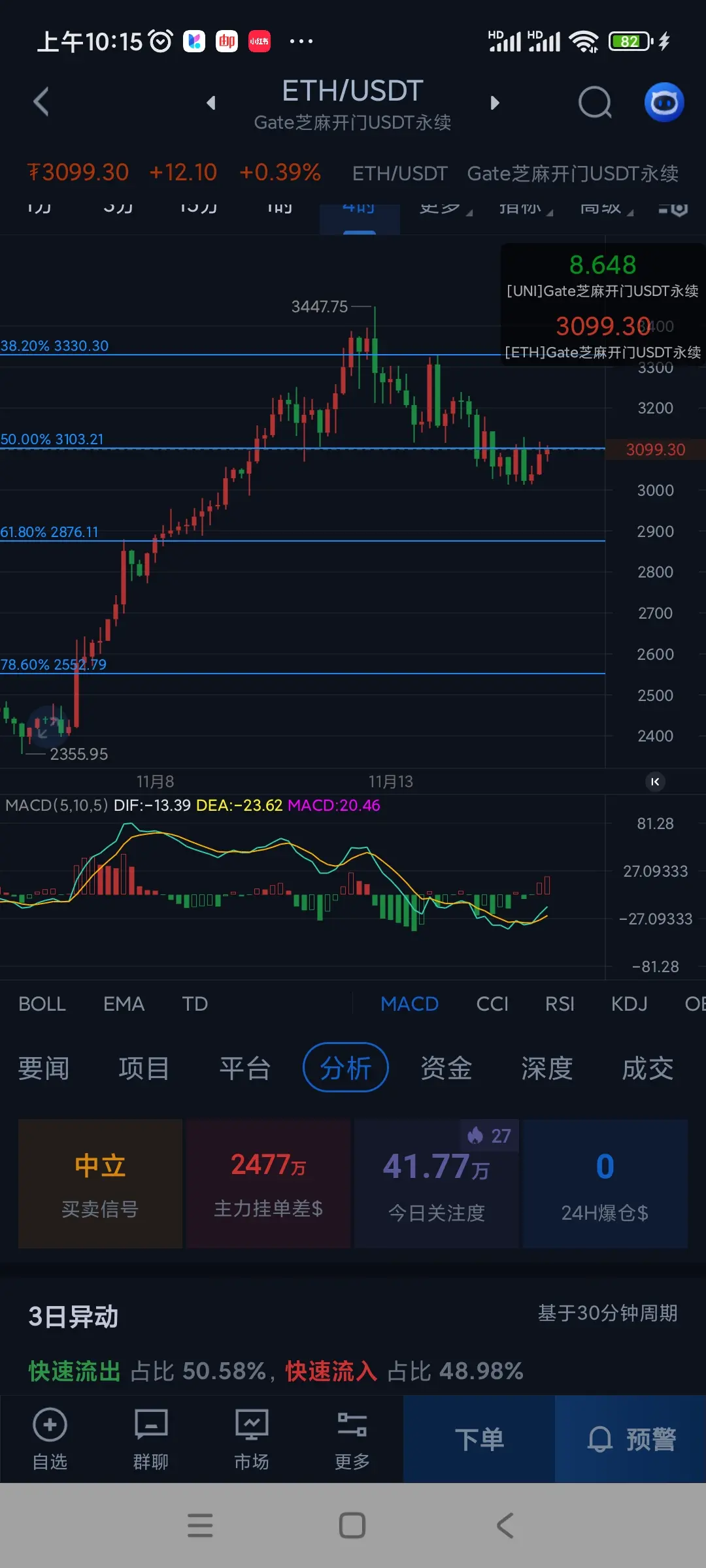Open 更多 options icon in bottom bar
The height and width of the screenshot is (1568, 706).
pos(352,1439)
